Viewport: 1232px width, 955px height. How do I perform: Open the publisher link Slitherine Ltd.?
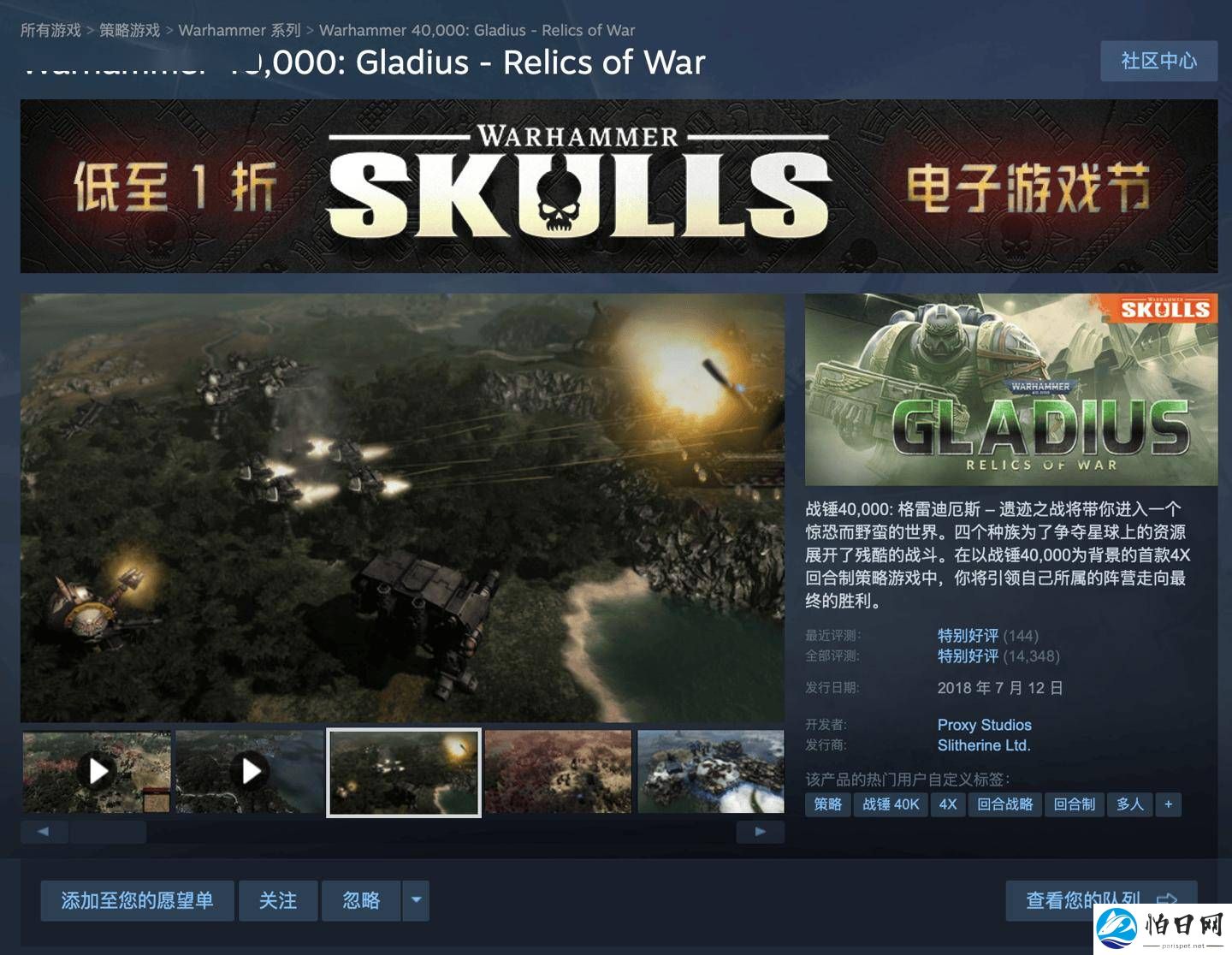click(x=984, y=745)
